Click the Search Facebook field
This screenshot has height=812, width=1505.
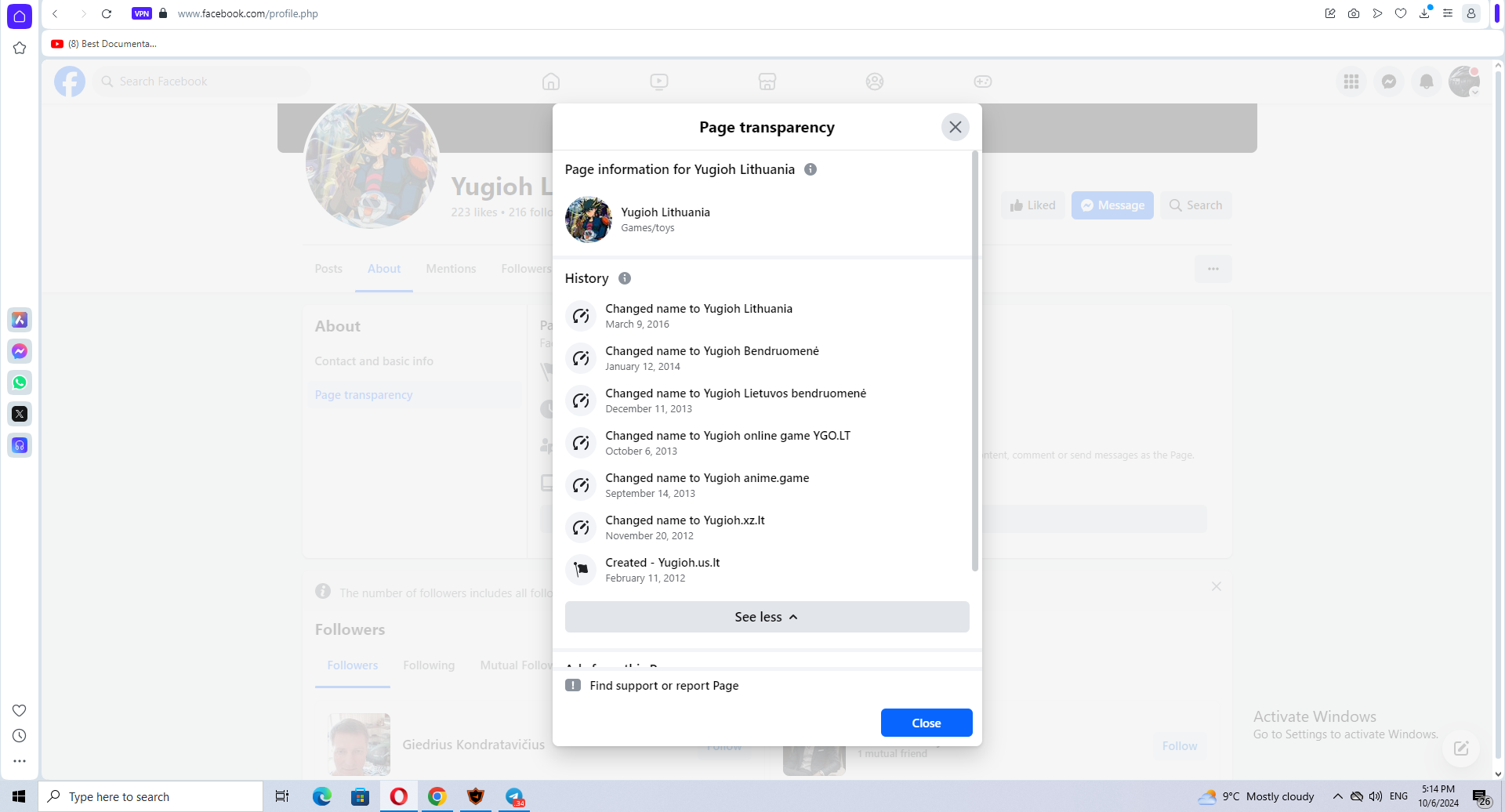pyautogui.click(x=201, y=82)
